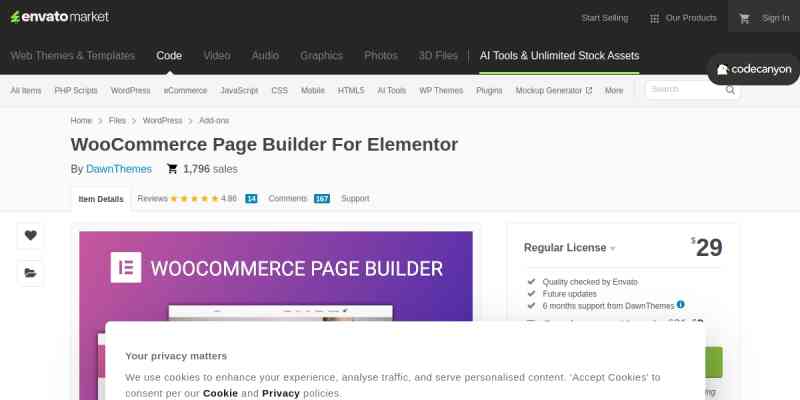
Task: Click the WooCommerce Page Builder preview image
Action: [275, 290]
